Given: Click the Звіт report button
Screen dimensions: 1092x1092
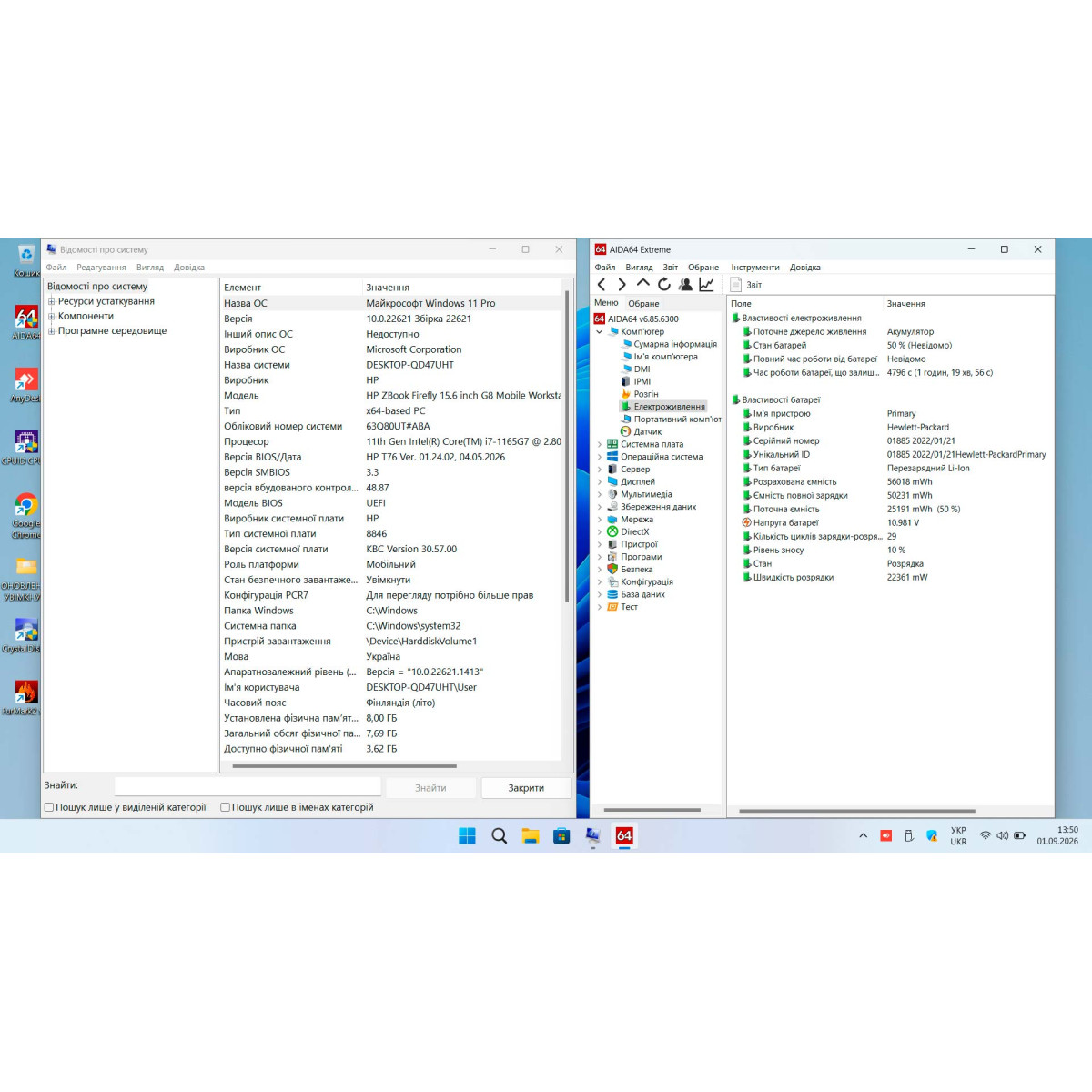Looking at the screenshot, I should [746, 285].
